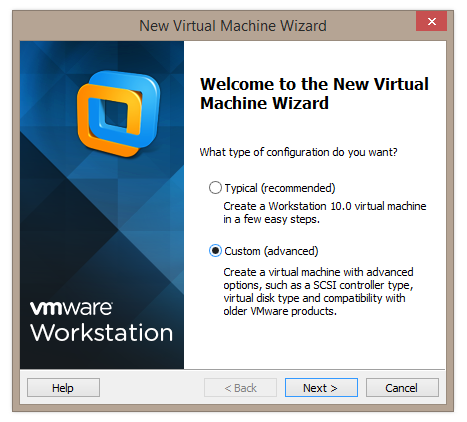Screen dimensions: 467x422
Task: Click the Cancel button
Action: [x=402, y=388]
